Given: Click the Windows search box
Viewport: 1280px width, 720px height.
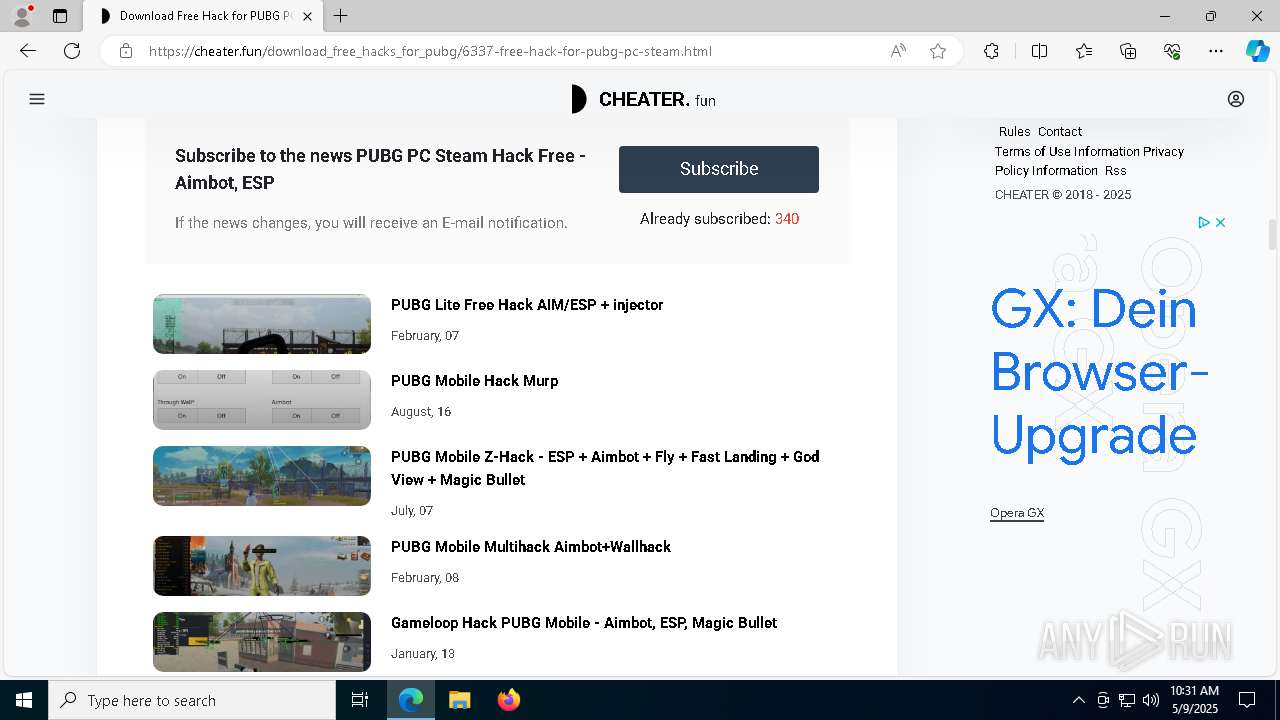Looking at the screenshot, I should point(192,700).
